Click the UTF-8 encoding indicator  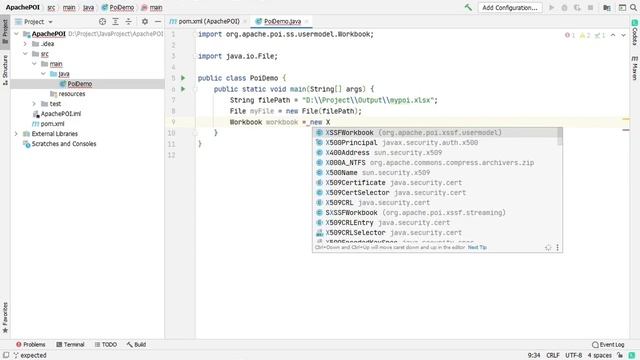[573, 356]
